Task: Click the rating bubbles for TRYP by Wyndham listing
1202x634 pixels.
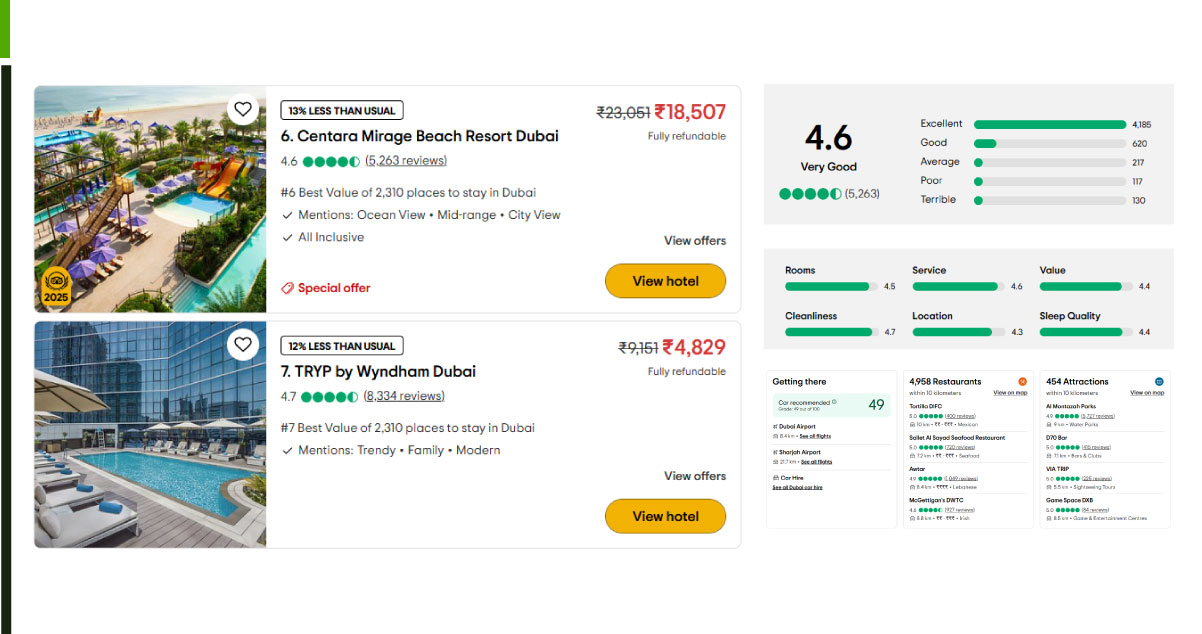Action: point(329,397)
